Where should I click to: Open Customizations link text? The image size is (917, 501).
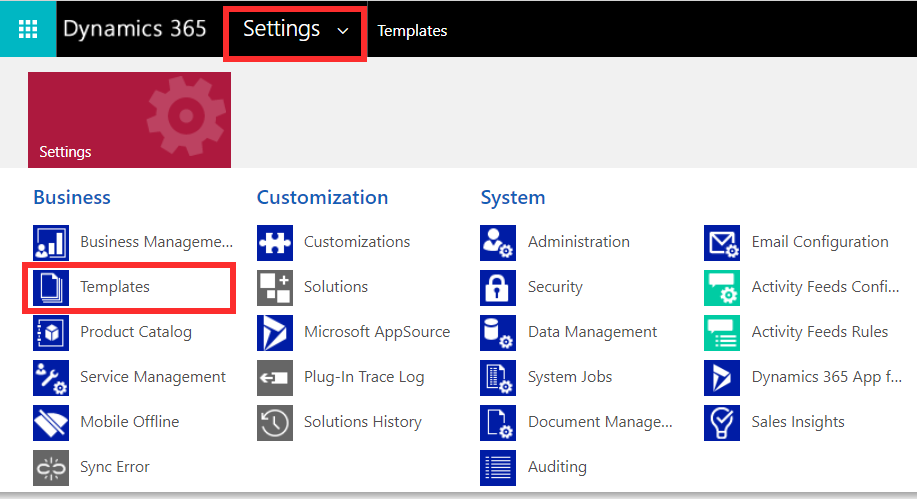[357, 241]
